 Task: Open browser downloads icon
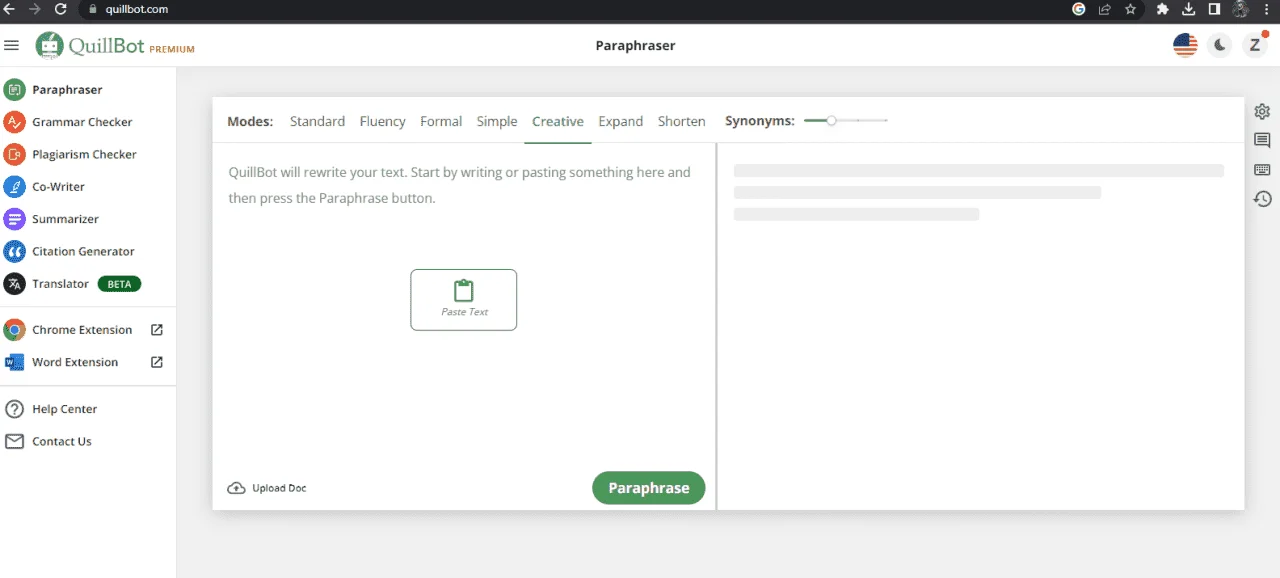(x=1189, y=9)
